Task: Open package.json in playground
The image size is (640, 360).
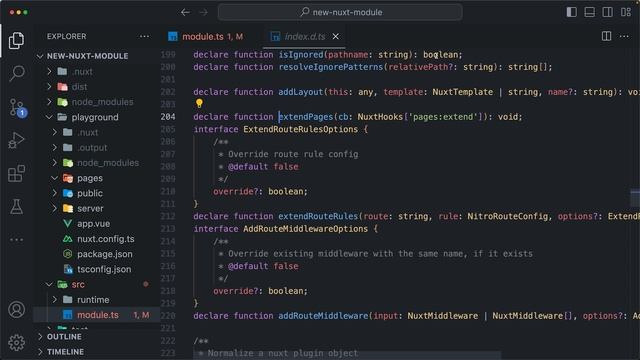Action: point(105,254)
